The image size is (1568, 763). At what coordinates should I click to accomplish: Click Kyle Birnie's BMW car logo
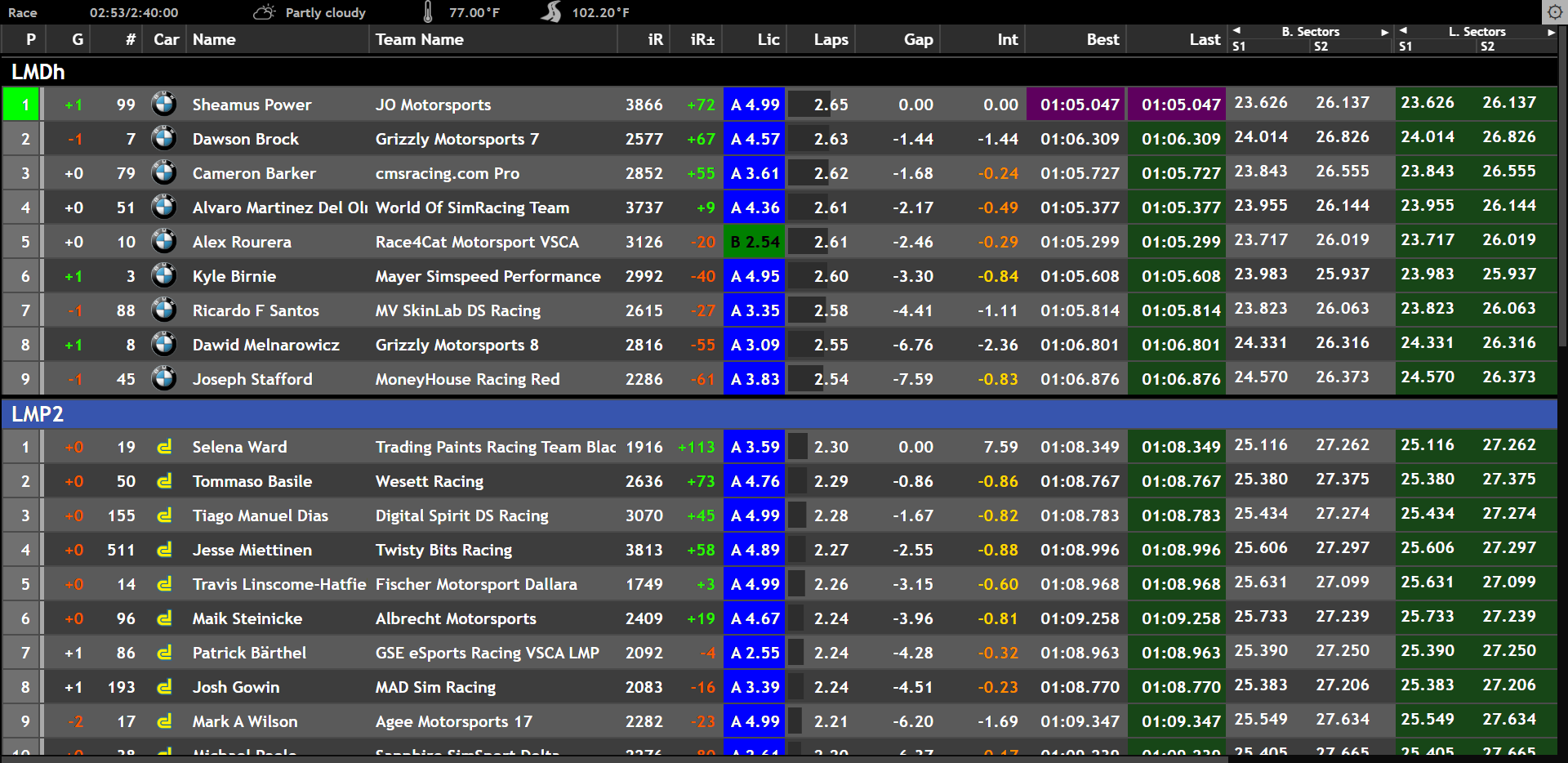(x=164, y=276)
